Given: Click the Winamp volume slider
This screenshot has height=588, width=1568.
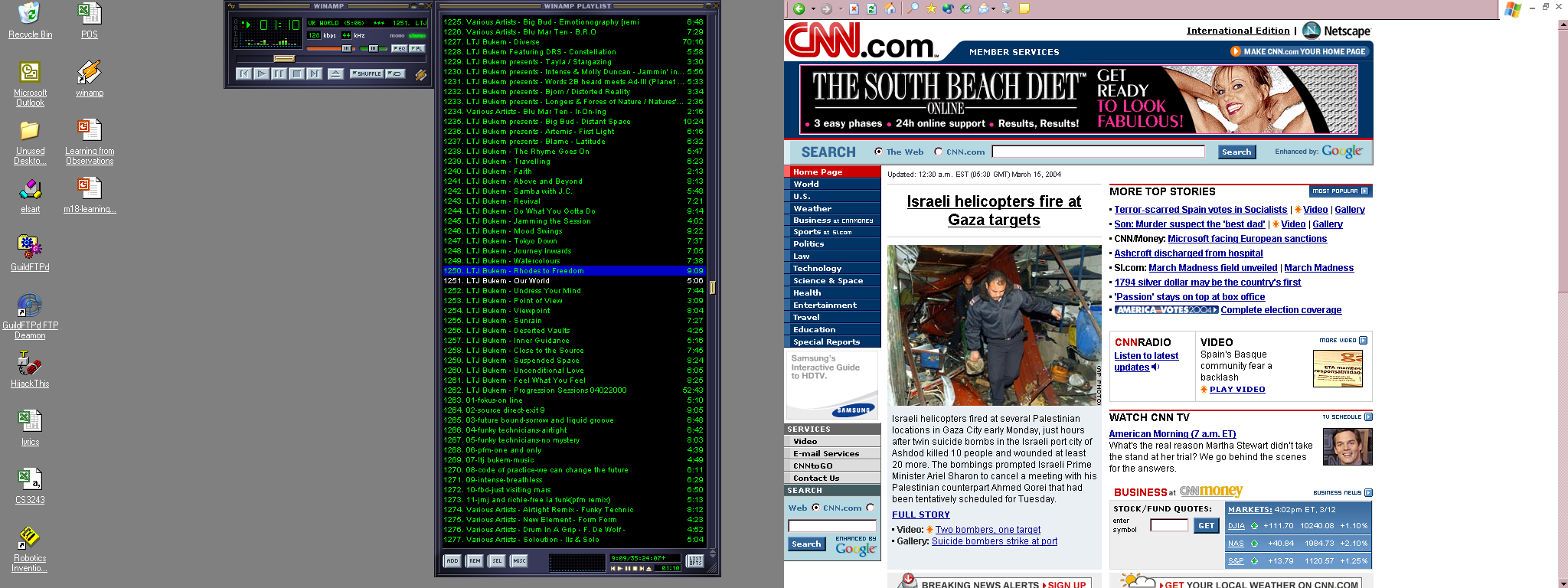Looking at the screenshot, I should tap(329, 48).
